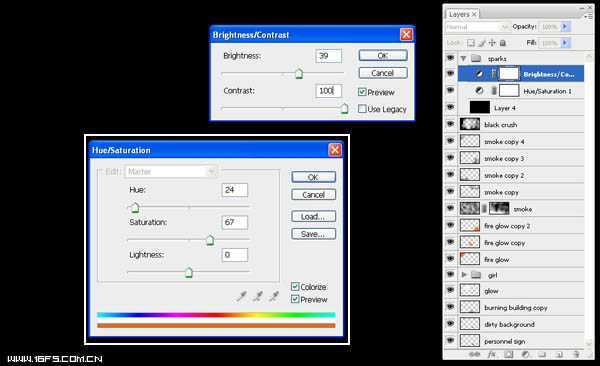Hide the Layer 4 layer

point(450,107)
